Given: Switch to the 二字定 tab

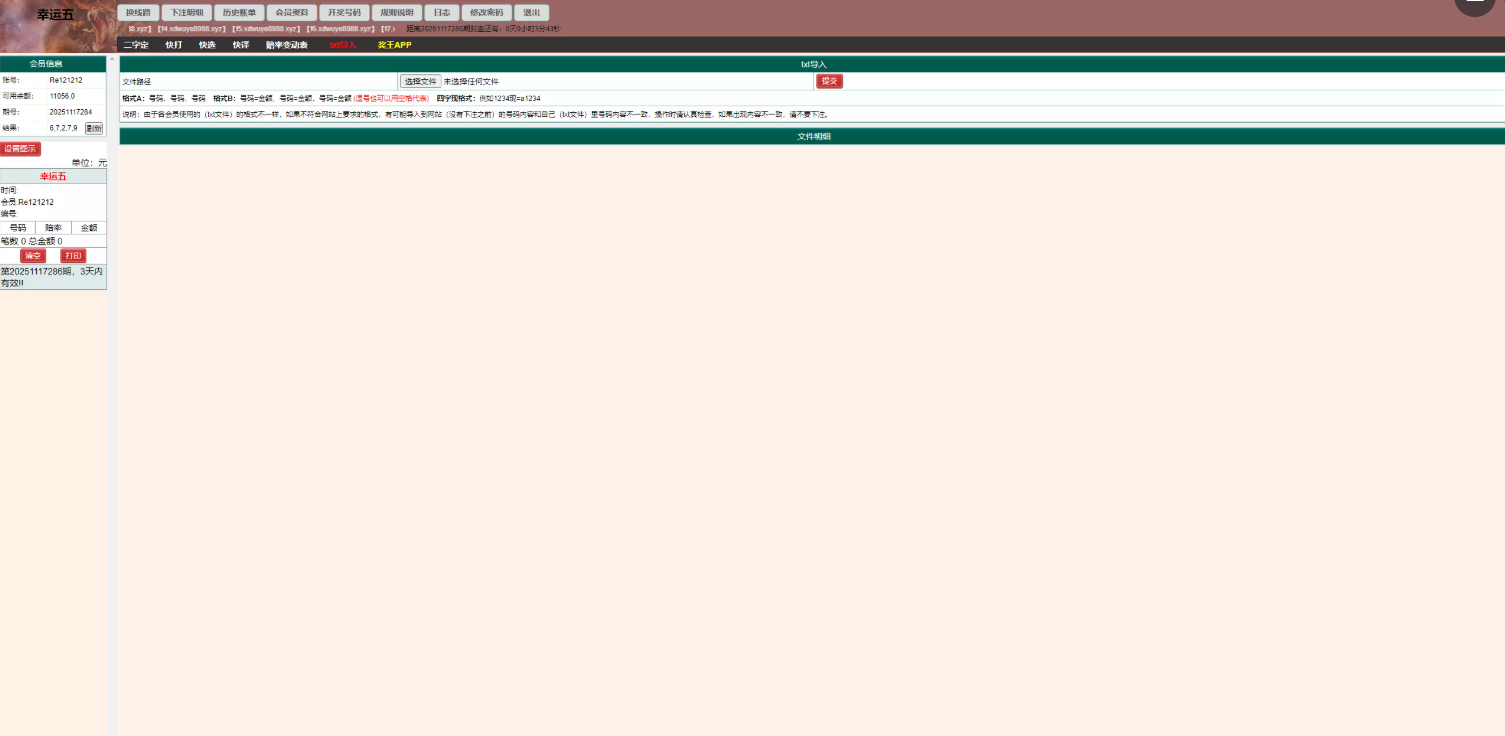Looking at the screenshot, I should coord(135,45).
